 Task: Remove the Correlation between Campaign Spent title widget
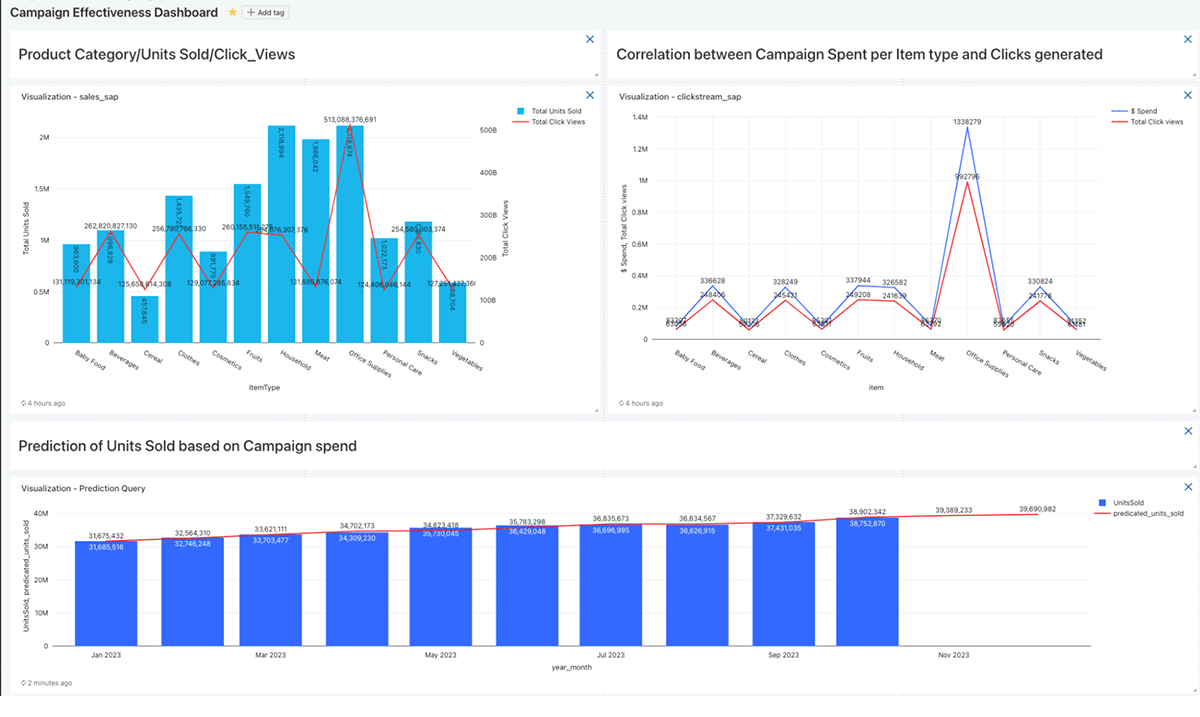coord(1188,39)
